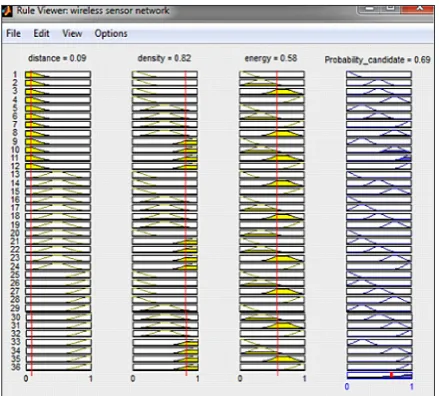
Task: Click rule 34 density membership plot
Action: (165, 350)
